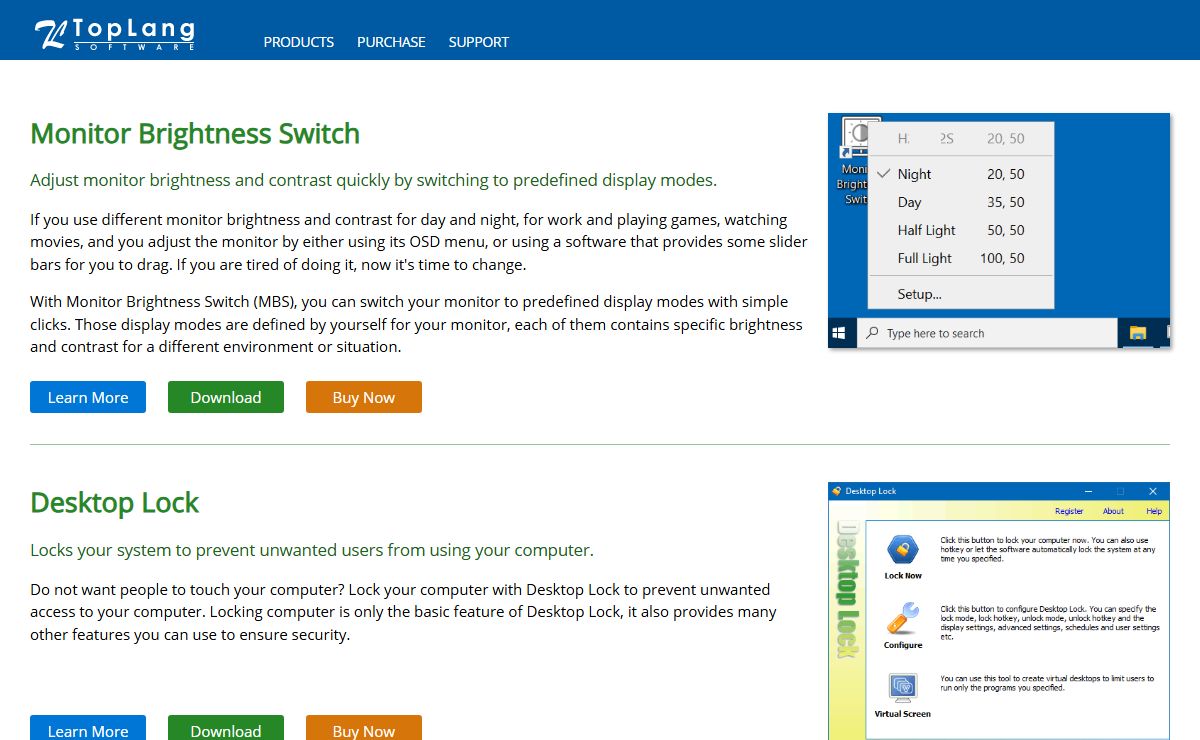
Task: Learn More about Monitor Brightness Switch
Action: click(88, 397)
